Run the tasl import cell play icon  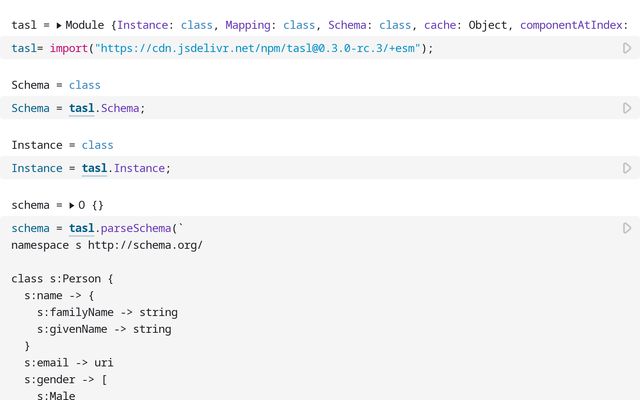point(627,48)
